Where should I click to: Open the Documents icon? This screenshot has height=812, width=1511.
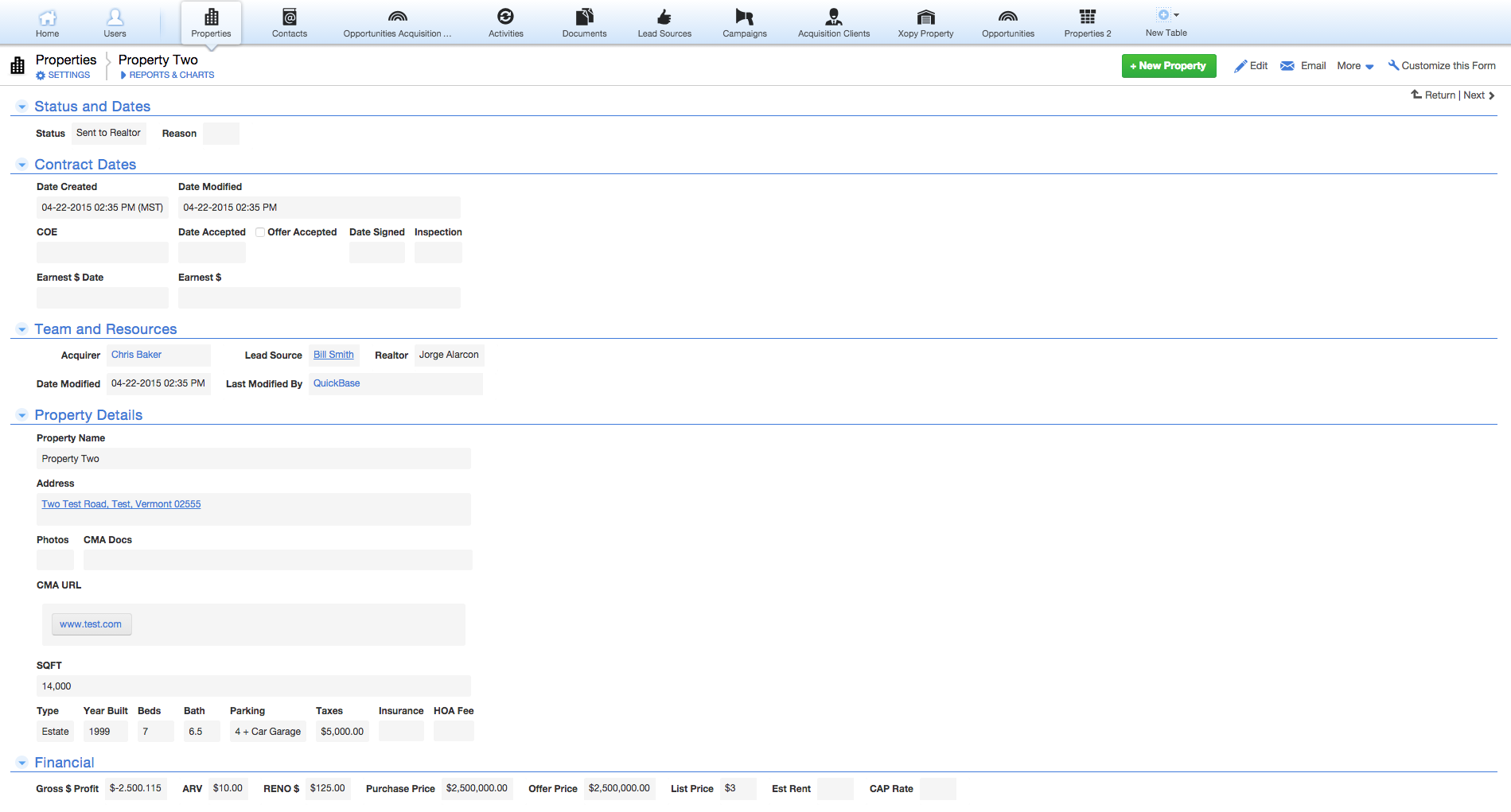click(584, 17)
